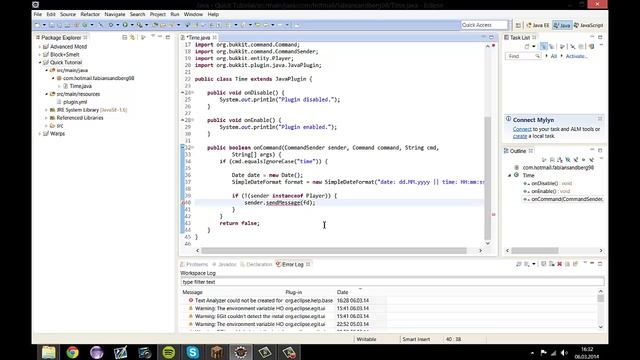Select plugin.yml in Package Explorer
The height and width of the screenshot is (360, 640).
coord(74,102)
